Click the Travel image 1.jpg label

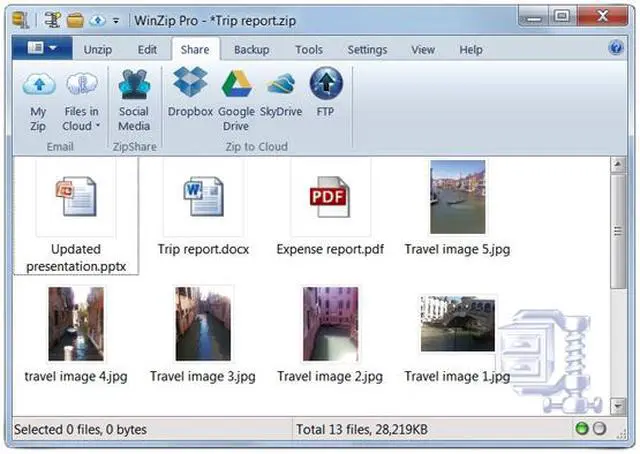tap(457, 376)
